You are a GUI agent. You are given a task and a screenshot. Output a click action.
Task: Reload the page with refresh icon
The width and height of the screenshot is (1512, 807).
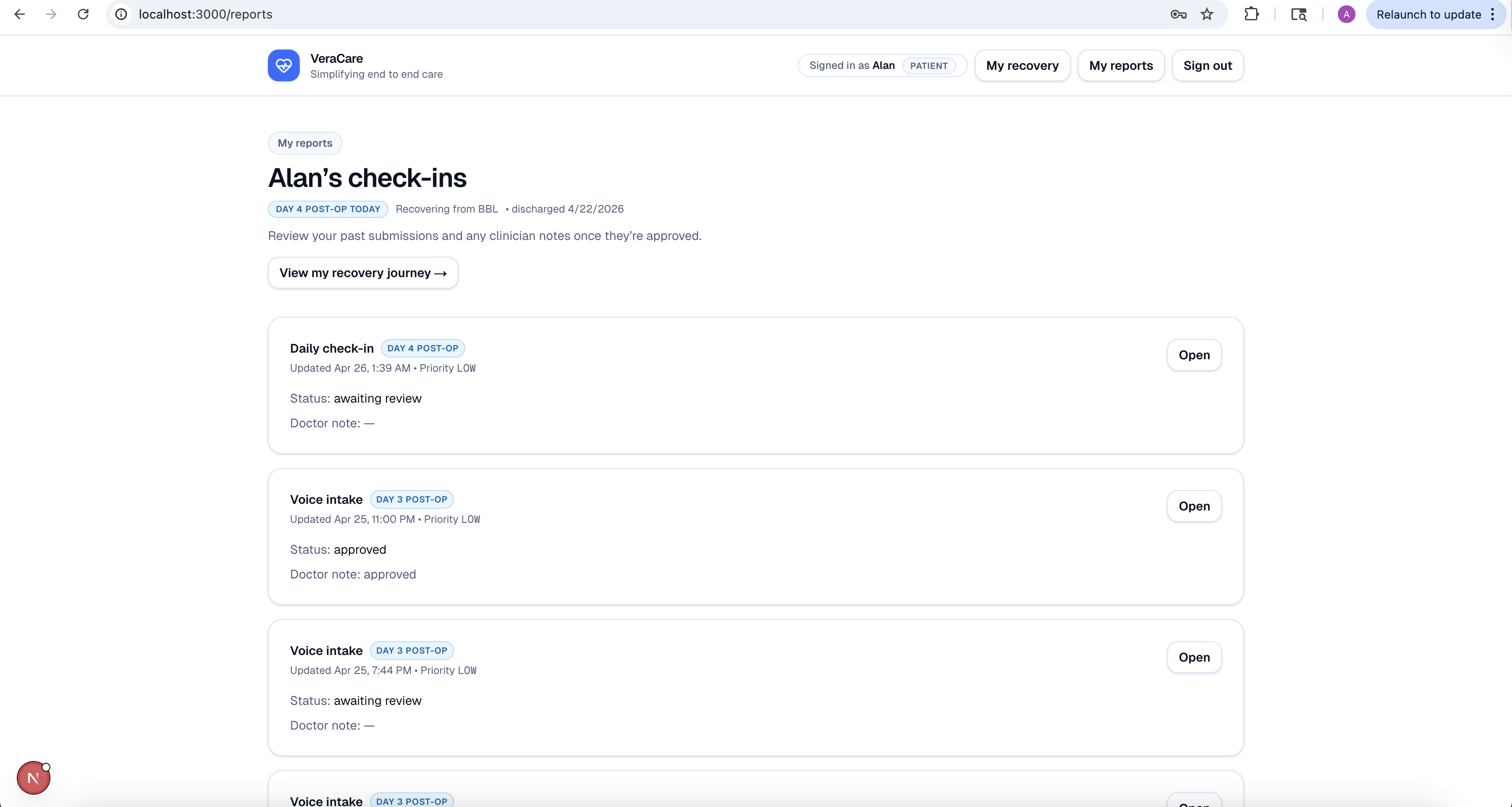click(84, 14)
